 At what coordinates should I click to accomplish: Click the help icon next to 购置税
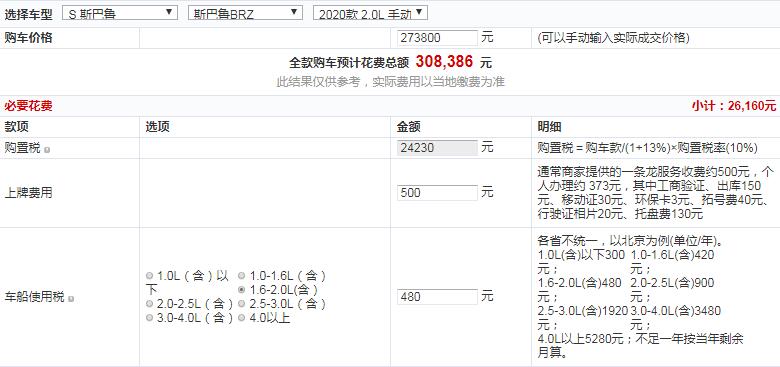[46, 149]
